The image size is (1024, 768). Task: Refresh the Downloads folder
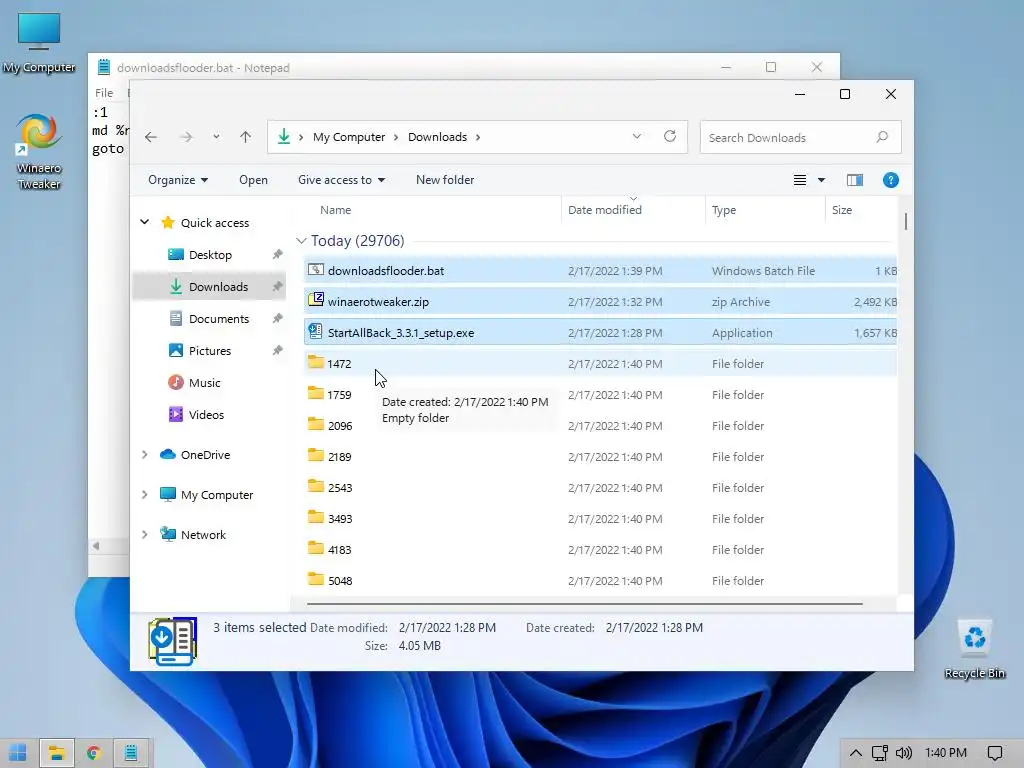(x=670, y=136)
